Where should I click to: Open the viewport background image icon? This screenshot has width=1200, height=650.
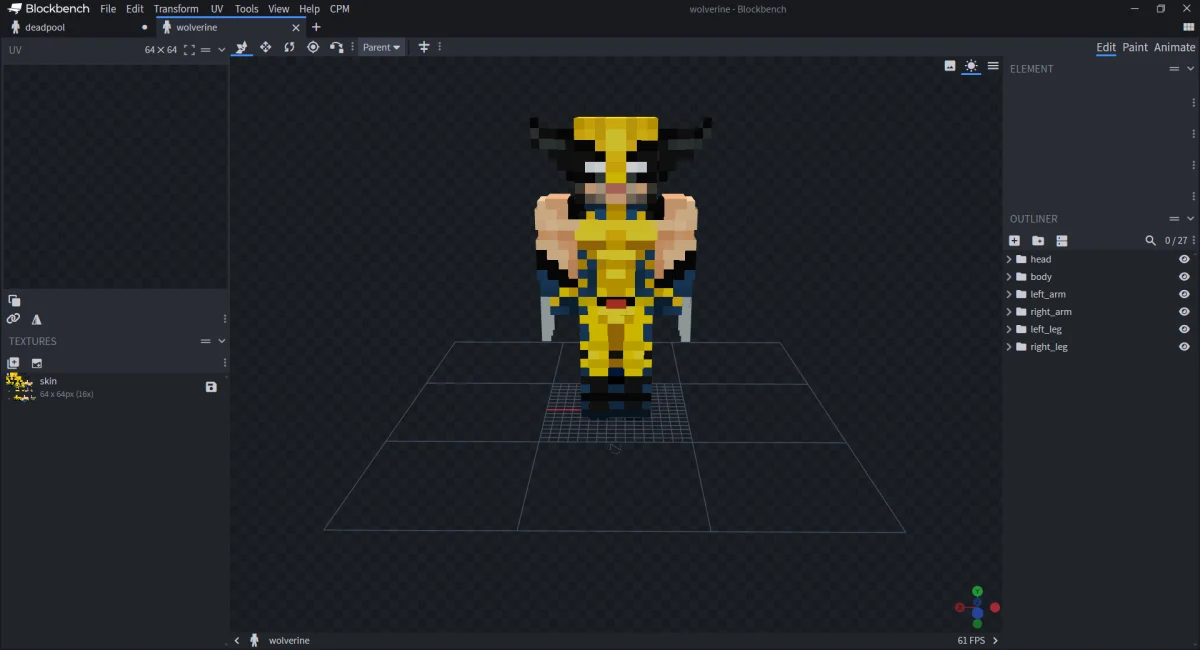tap(950, 66)
